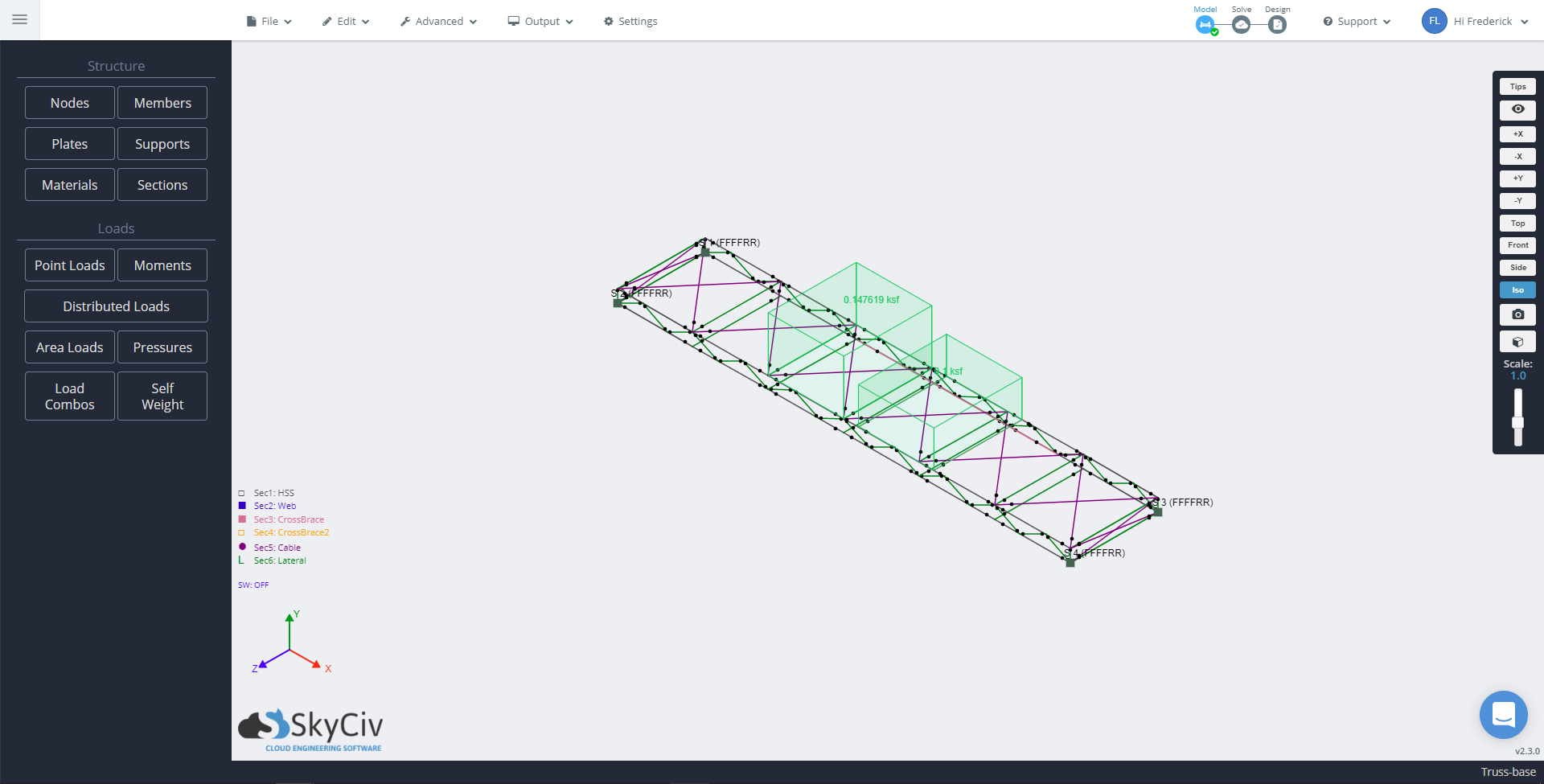Open the File menu

tap(268, 21)
